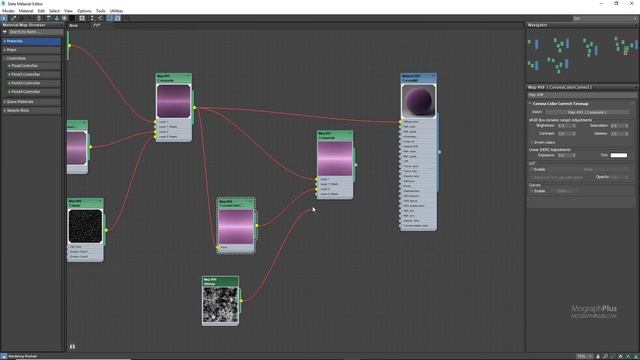Image resolution: width=640 pixels, height=360 pixels.
Task: Toggle Input LUT log color space checkbox
Action: 532,178
